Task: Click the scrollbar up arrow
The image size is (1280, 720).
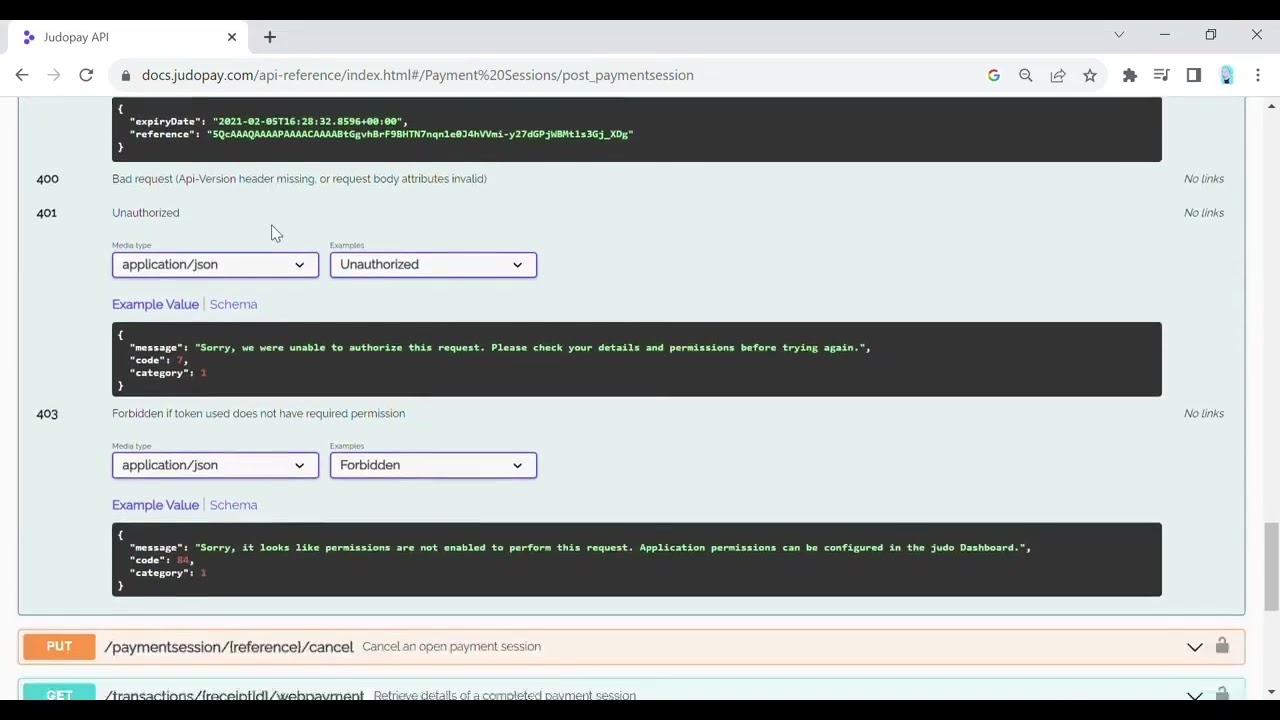Action: point(1272,106)
